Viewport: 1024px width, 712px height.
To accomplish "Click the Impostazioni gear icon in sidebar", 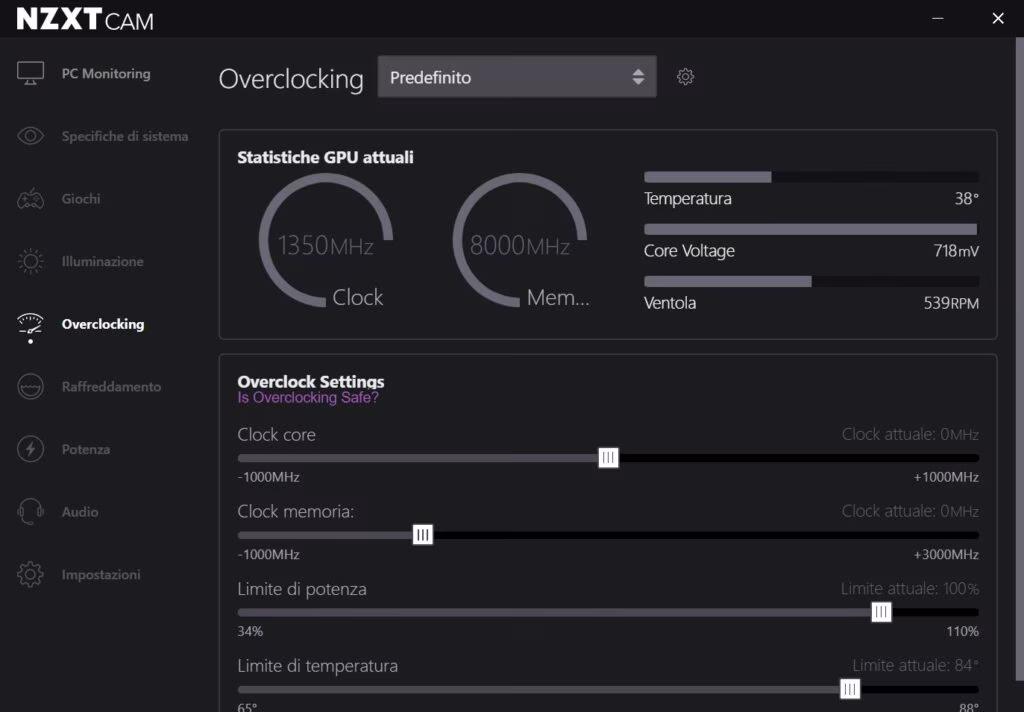I will (x=30, y=574).
